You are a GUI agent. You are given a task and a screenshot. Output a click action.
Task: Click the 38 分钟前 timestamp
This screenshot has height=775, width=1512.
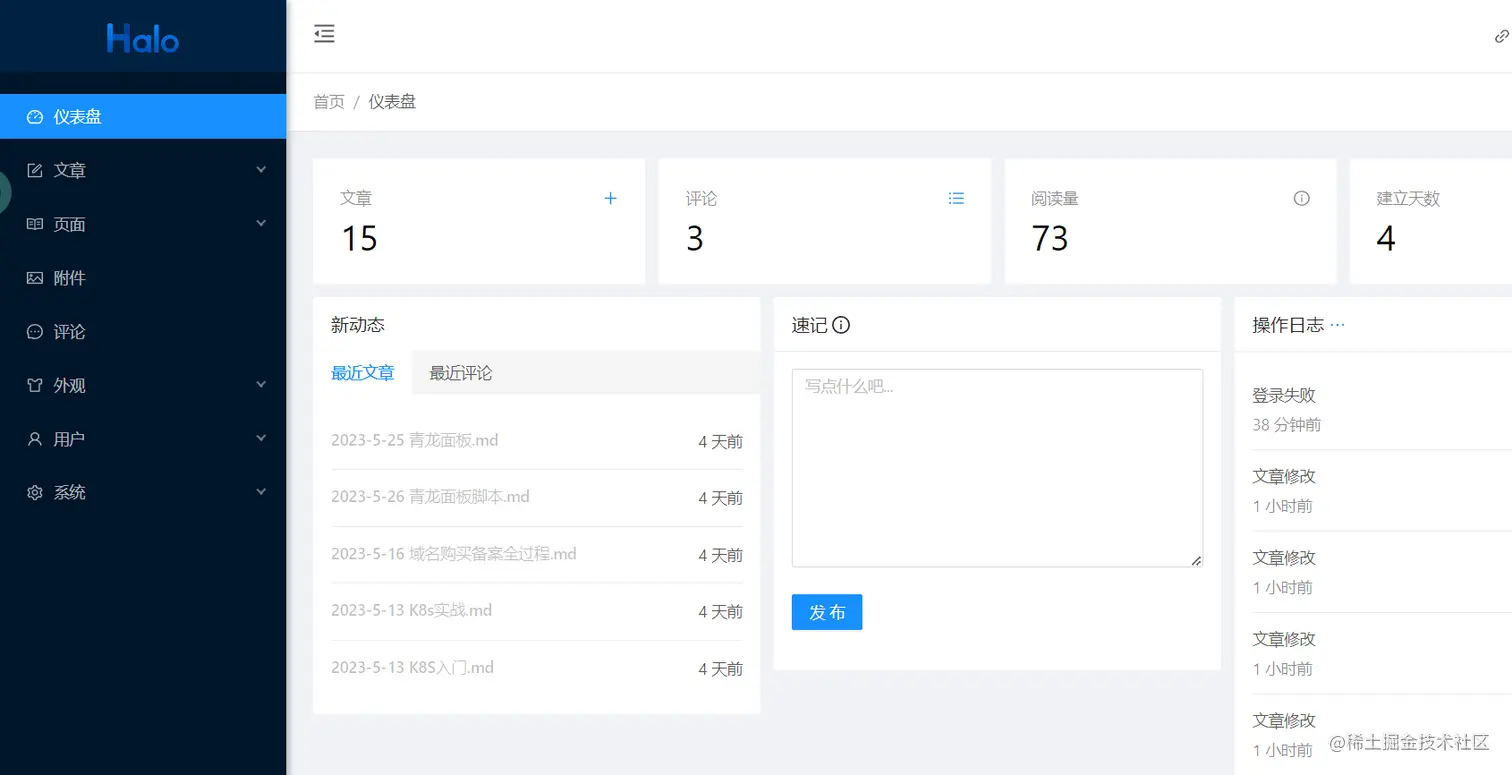pos(1286,425)
